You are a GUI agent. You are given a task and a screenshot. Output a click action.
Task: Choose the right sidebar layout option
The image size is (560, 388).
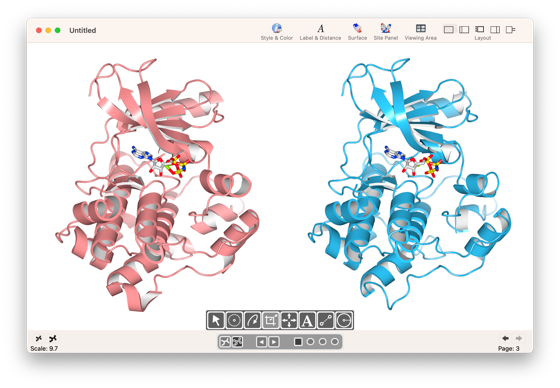coord(495,29)
